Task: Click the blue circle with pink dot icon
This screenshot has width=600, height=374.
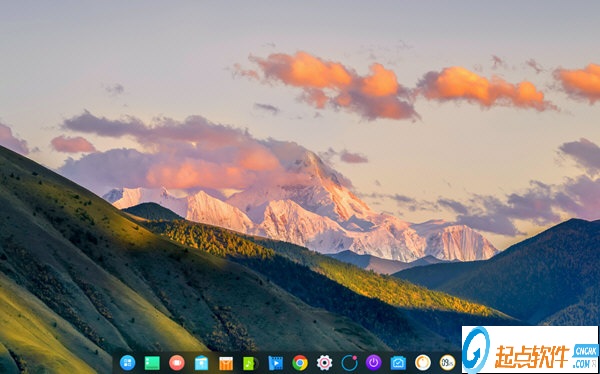Action: [x=349, y=363]
